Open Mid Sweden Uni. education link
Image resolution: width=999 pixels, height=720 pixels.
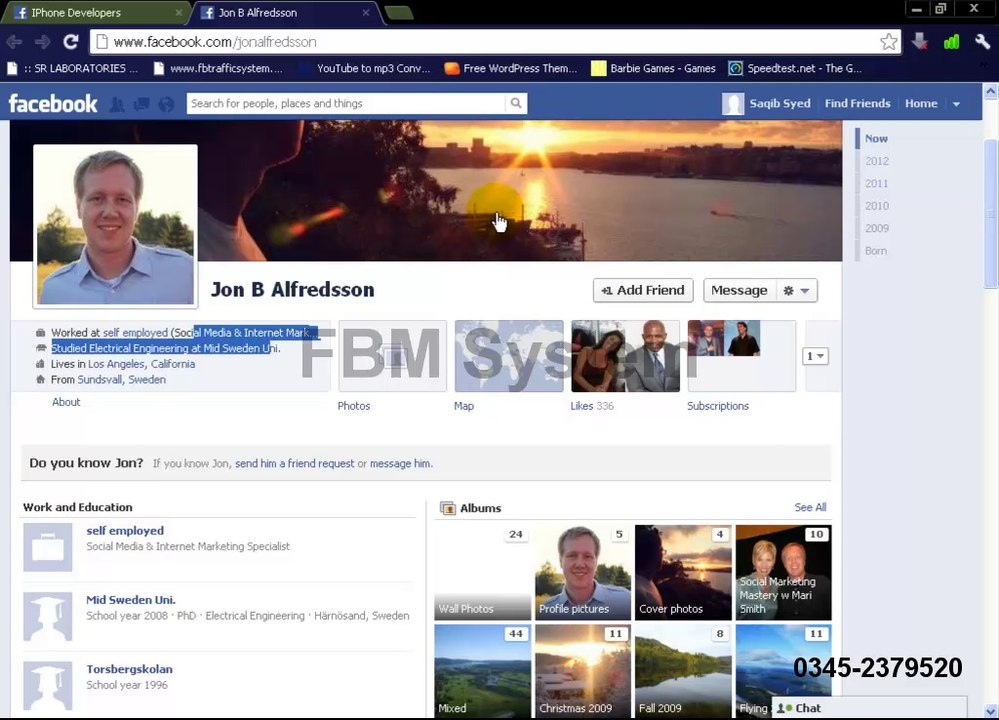click(131, 600)
